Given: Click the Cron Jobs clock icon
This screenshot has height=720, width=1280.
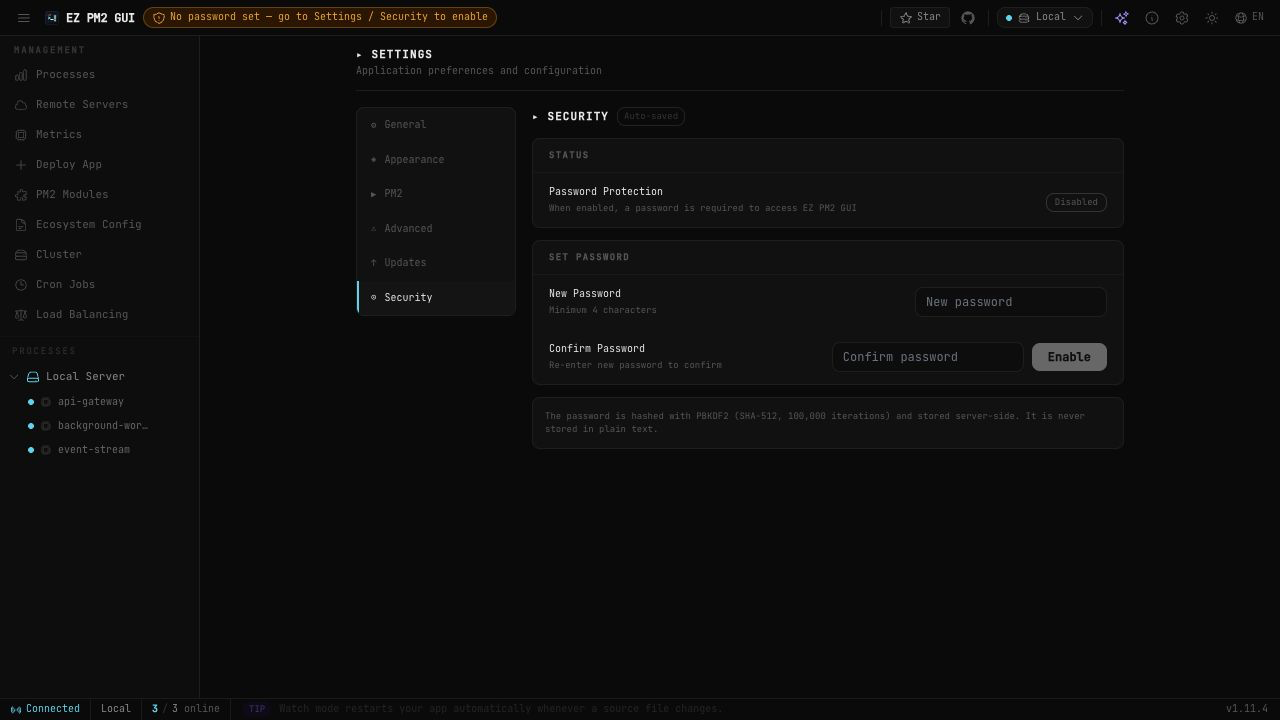Looking at the screenshot, I should point(21,285).
